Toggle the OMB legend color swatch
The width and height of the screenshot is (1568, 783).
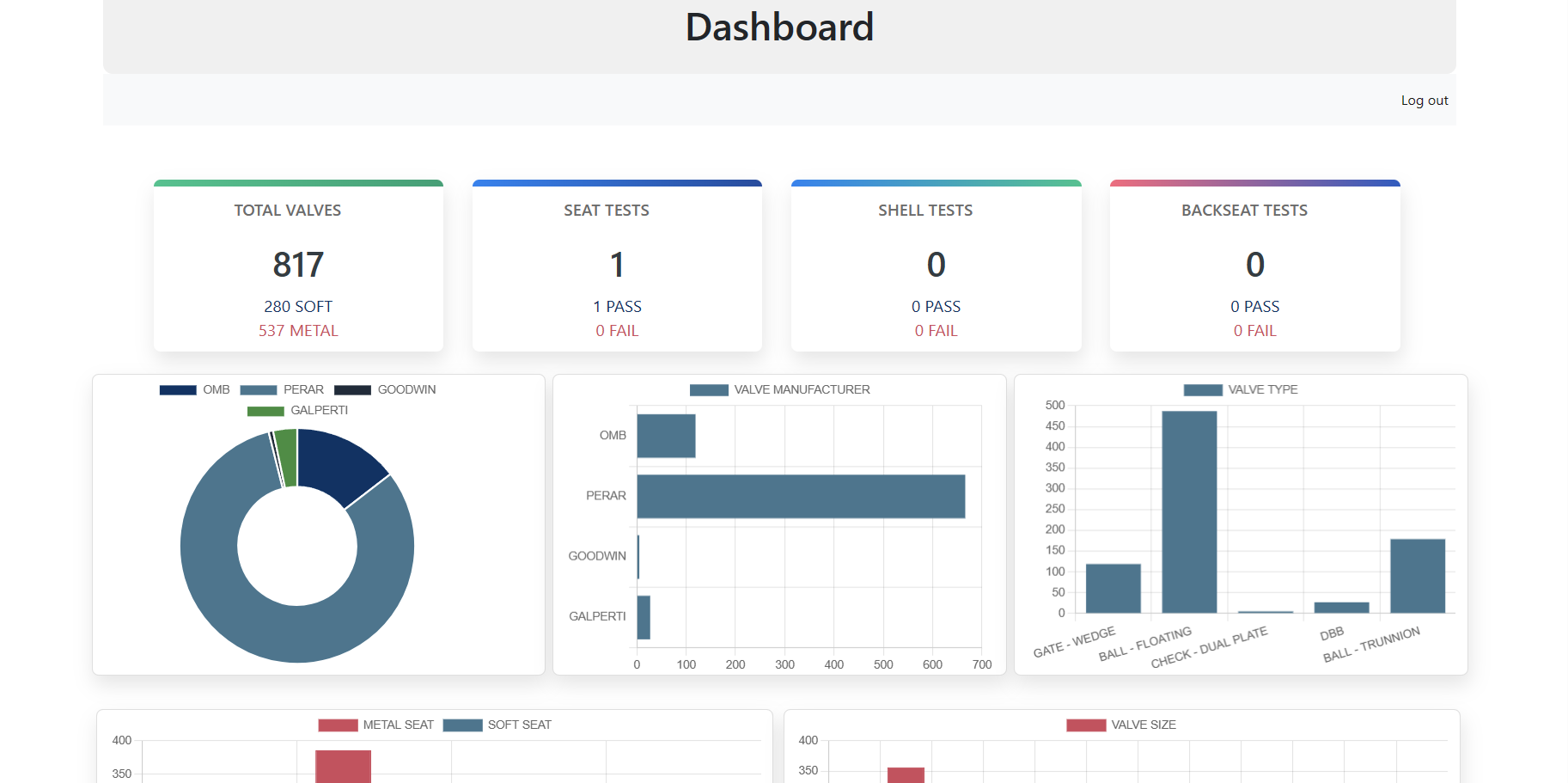(x=178, y=390)
